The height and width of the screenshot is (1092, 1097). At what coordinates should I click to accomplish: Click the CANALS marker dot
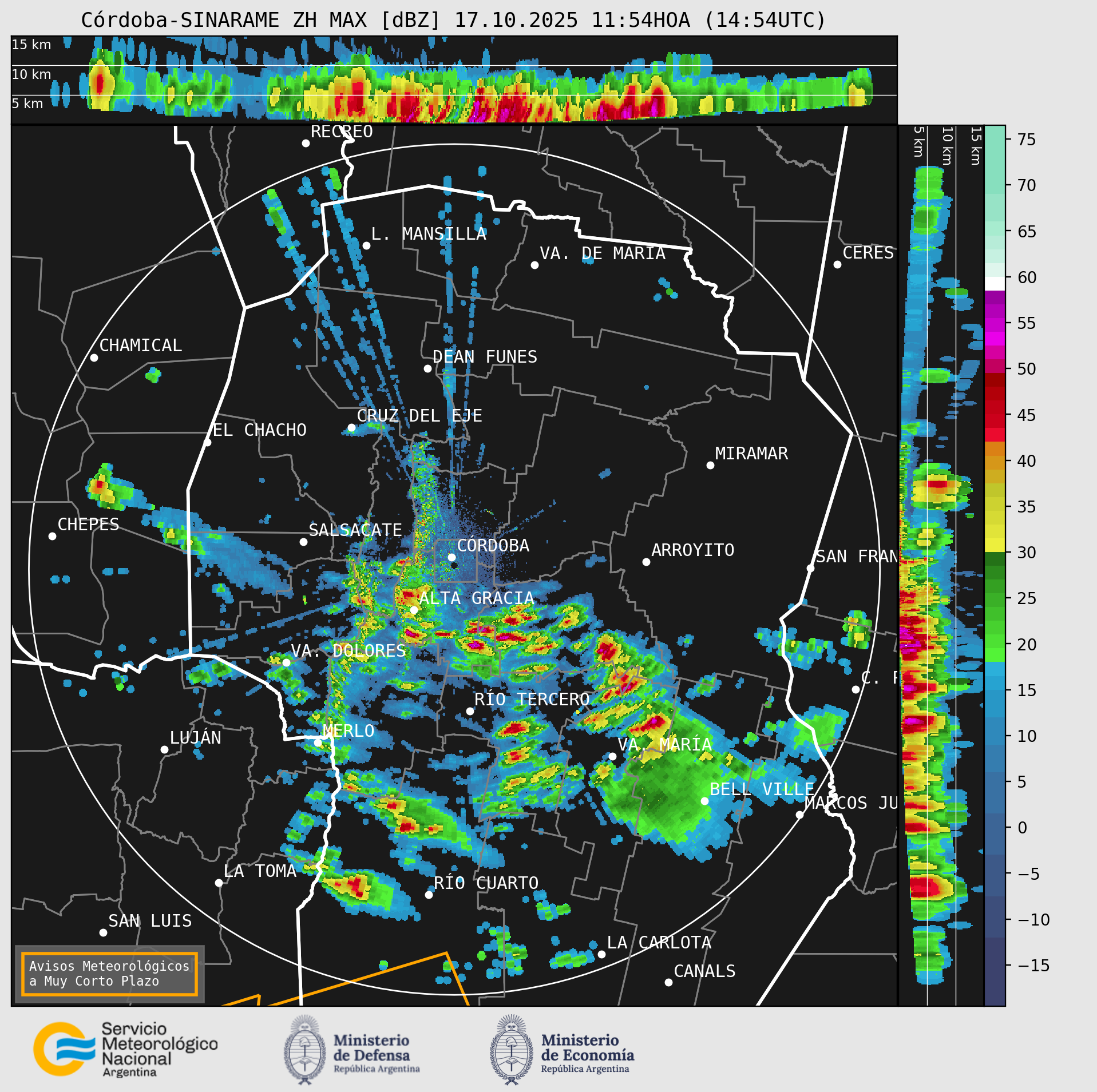[668, 982]
